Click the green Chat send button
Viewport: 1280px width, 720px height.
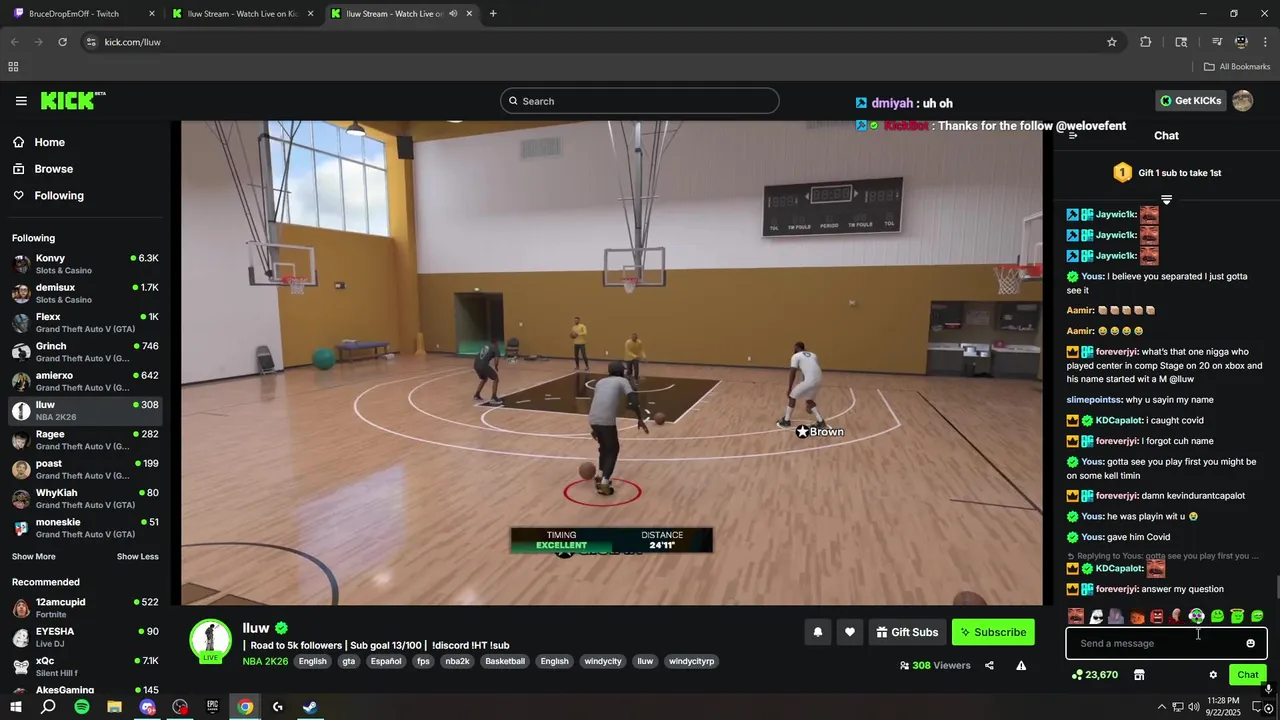click(1247, 675)
